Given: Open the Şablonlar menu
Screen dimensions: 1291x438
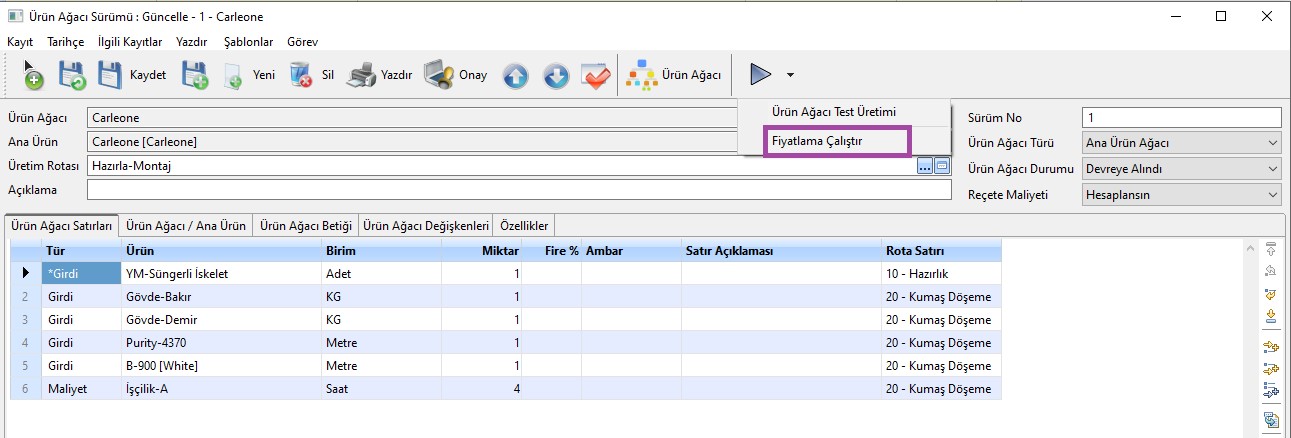Looking at the screenshot, I should point(248,42).
